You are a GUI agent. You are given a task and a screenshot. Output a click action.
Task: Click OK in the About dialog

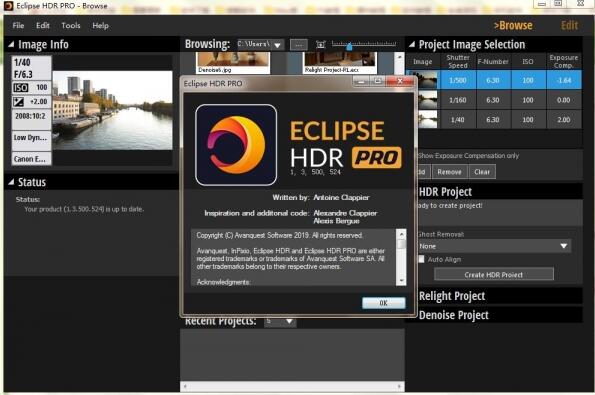tap(384, 303)
